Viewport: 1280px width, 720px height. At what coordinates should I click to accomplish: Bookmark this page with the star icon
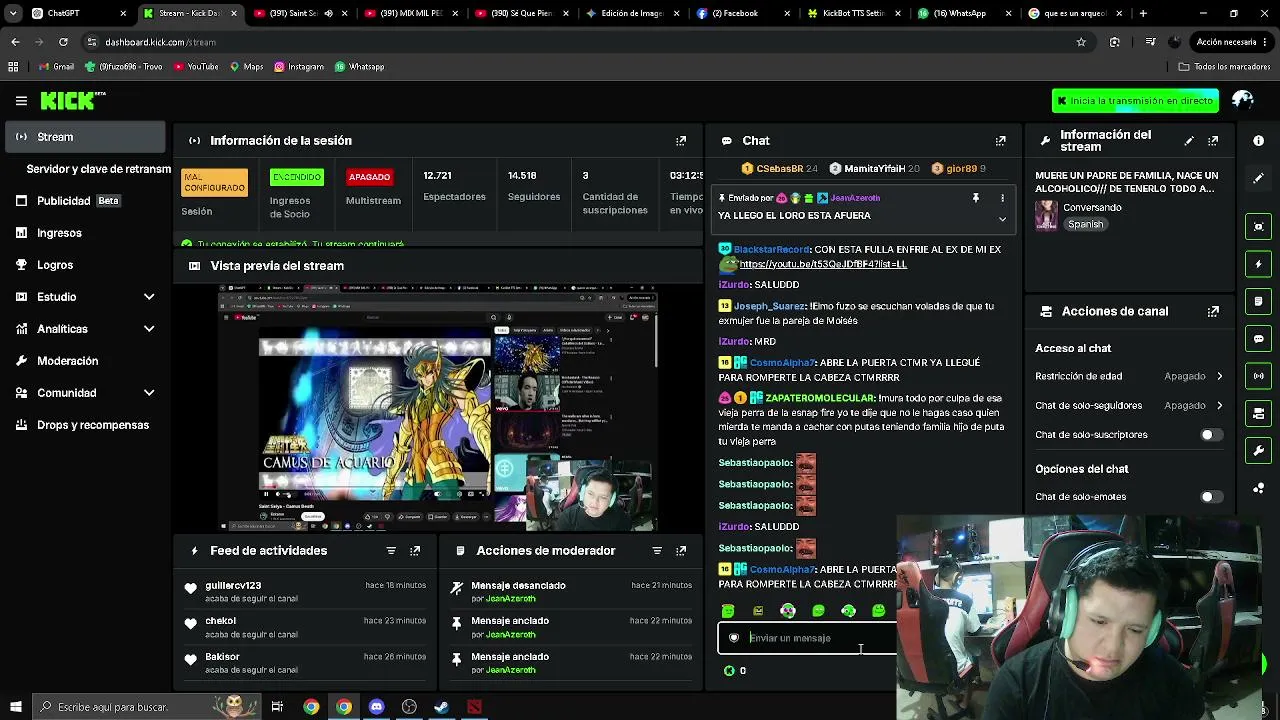(1081, 42)
